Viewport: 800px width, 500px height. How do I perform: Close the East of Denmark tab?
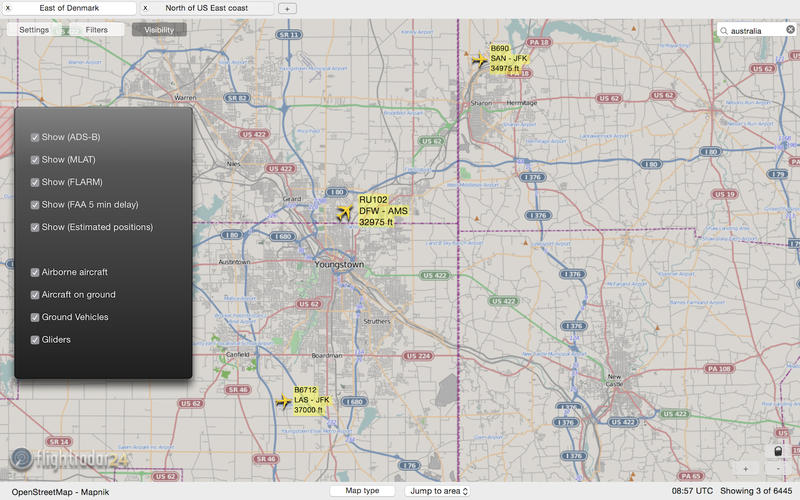tap(7, 8)
